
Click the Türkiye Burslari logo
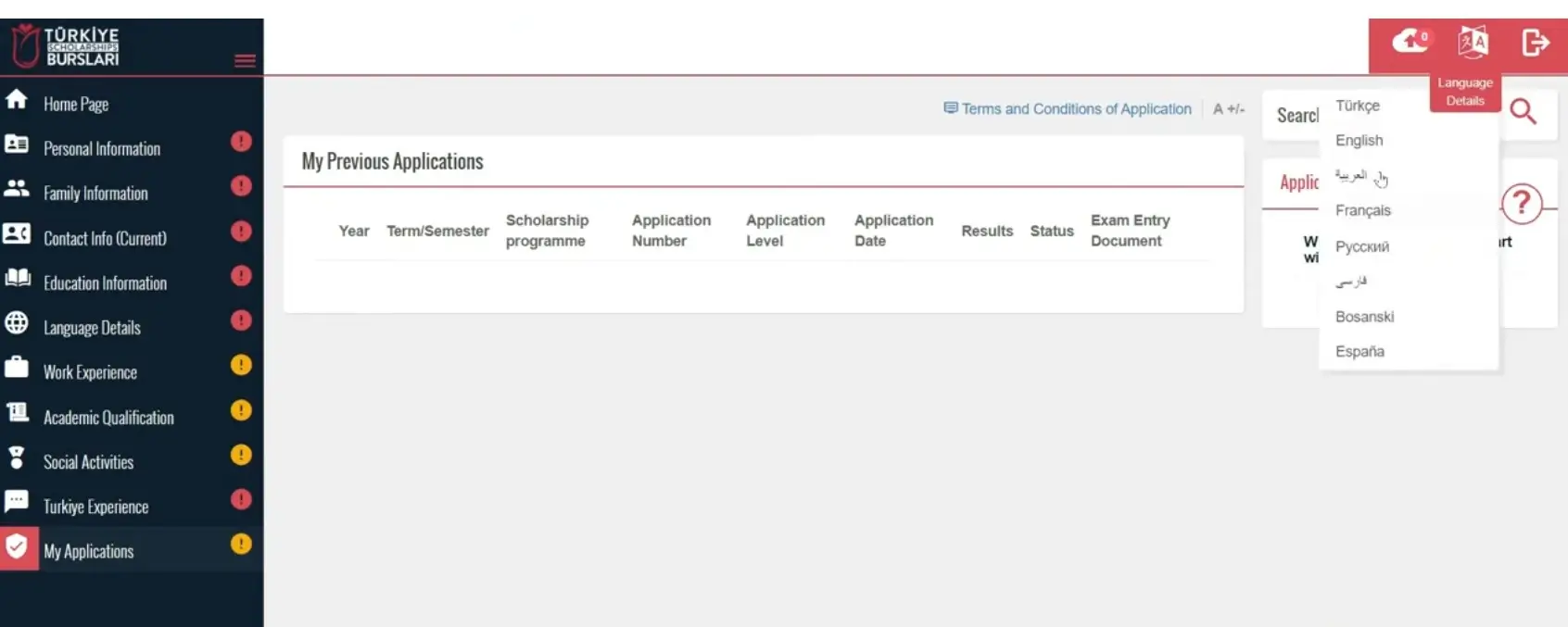pos(67,46)
